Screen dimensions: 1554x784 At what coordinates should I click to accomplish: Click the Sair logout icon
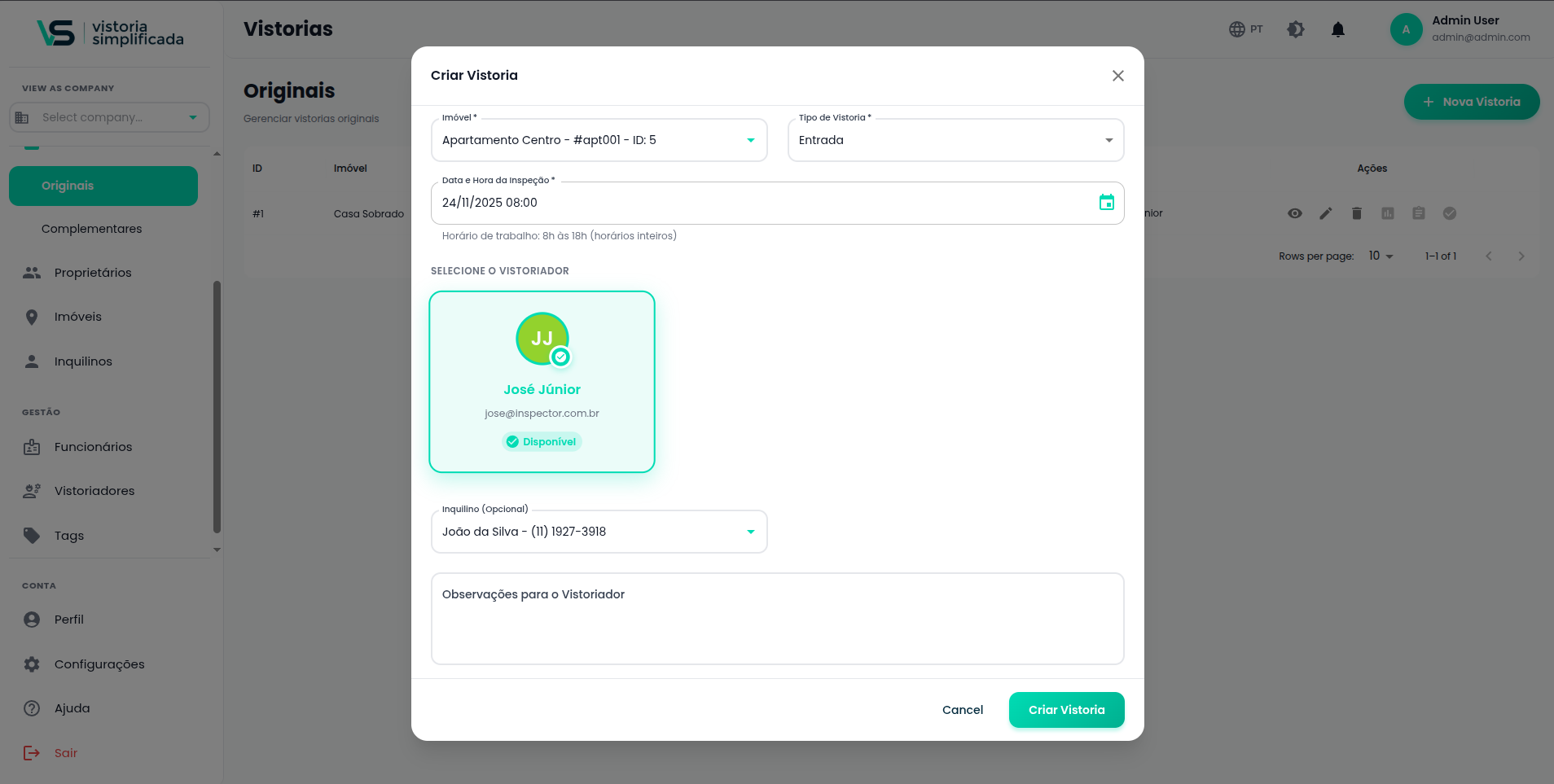tap(32, 753)
